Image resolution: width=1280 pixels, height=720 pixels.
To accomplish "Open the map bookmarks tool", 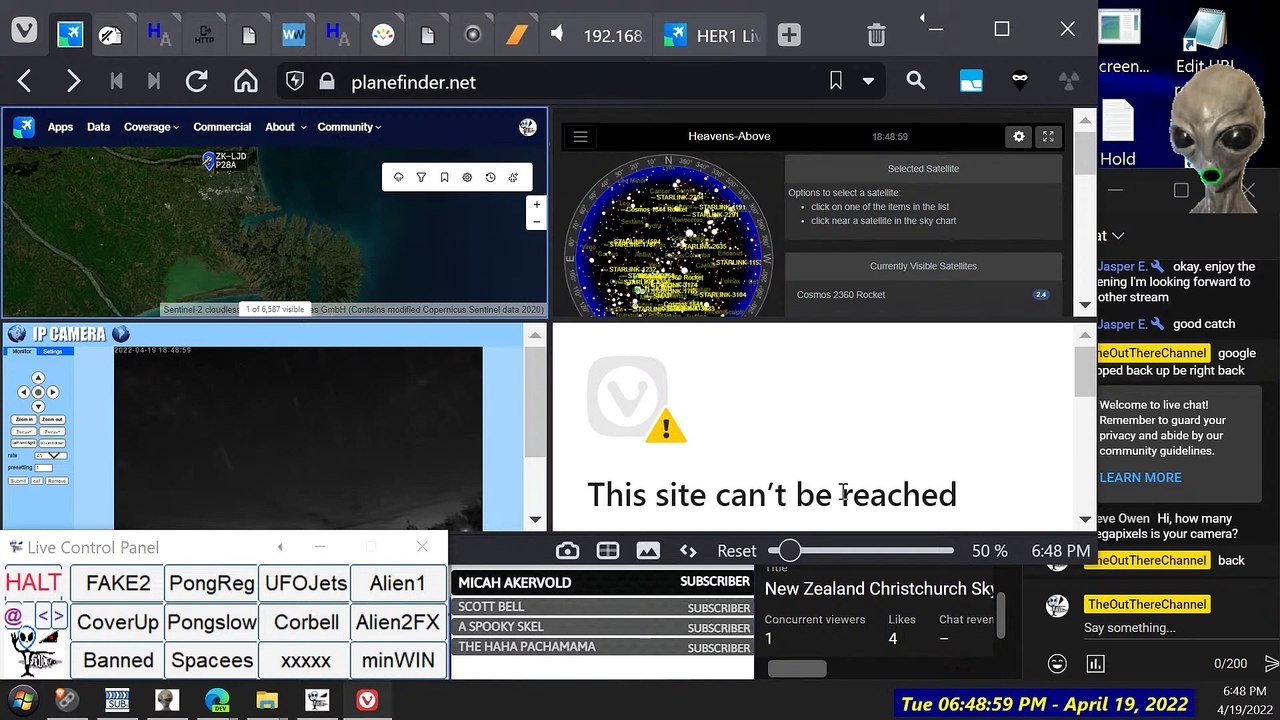I will coord(444,177).
